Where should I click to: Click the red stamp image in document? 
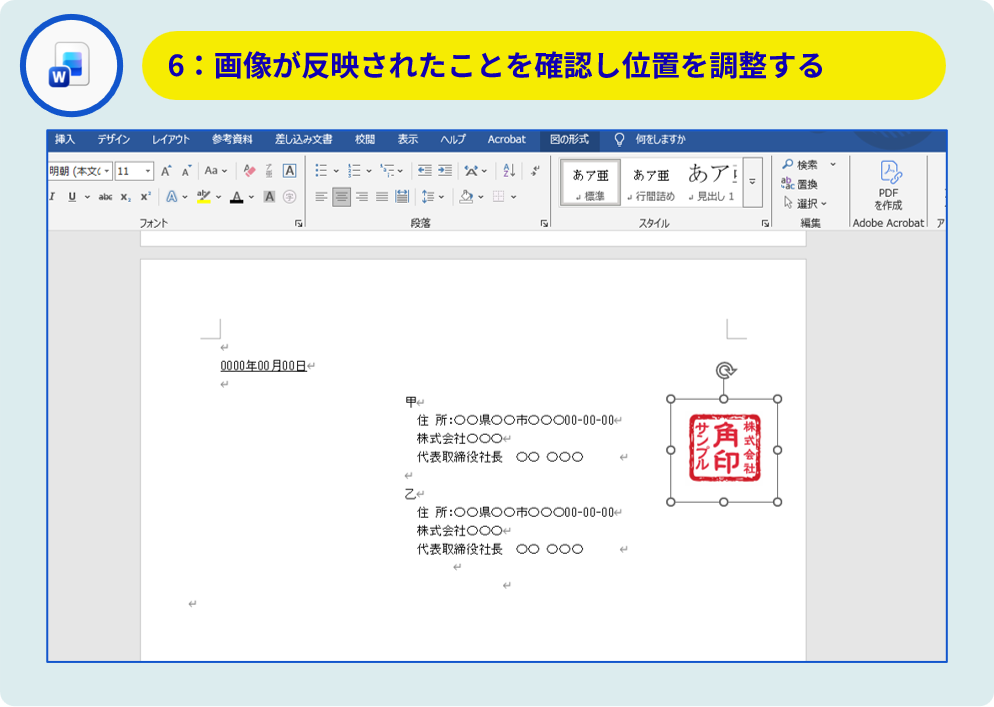(724, 447)
